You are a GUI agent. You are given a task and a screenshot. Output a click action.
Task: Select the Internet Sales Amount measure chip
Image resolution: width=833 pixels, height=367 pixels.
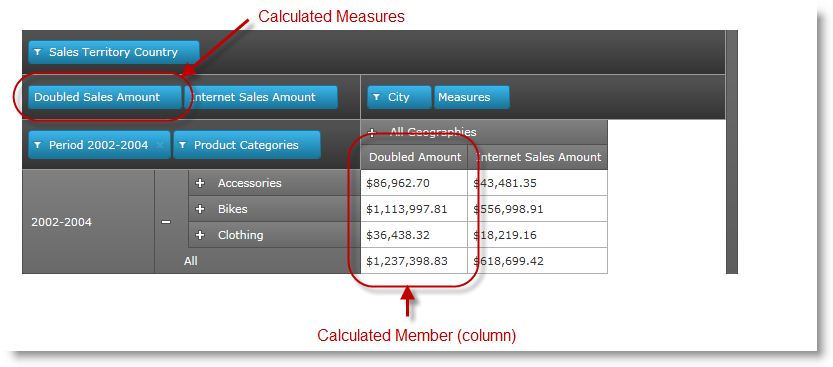coord(261,97)
